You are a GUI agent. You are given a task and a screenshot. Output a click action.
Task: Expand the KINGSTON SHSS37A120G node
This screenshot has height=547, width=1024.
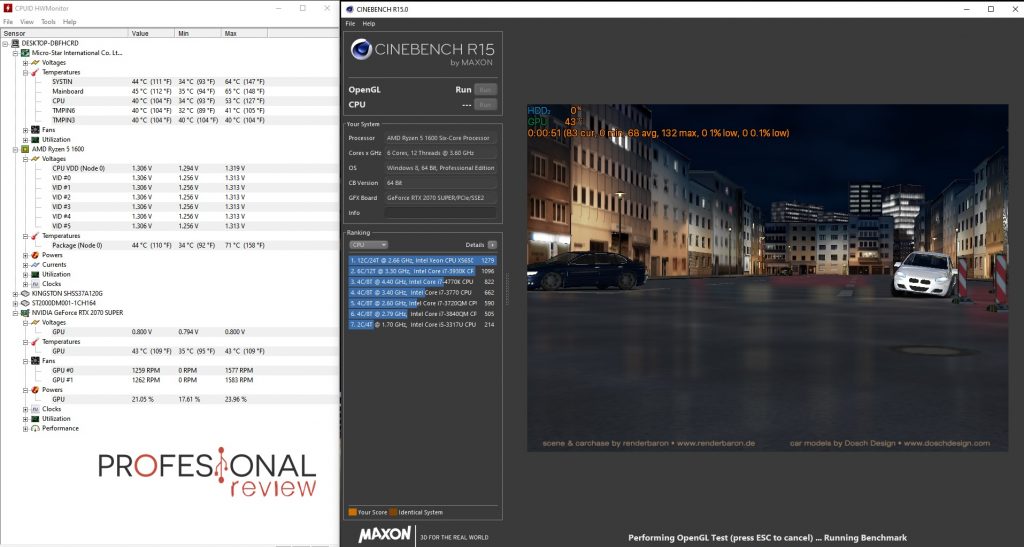point(15,294)
